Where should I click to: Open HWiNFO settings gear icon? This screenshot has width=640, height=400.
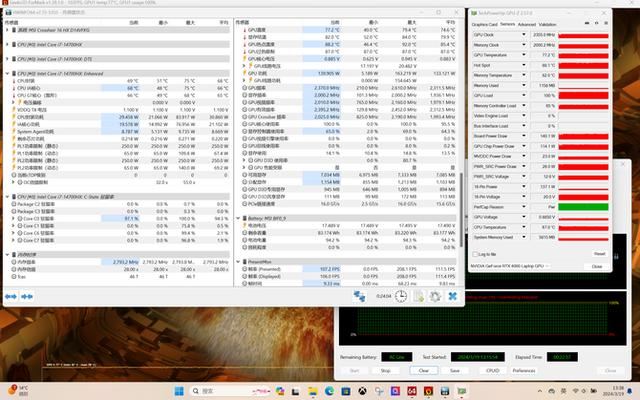(x=434, y=296)
